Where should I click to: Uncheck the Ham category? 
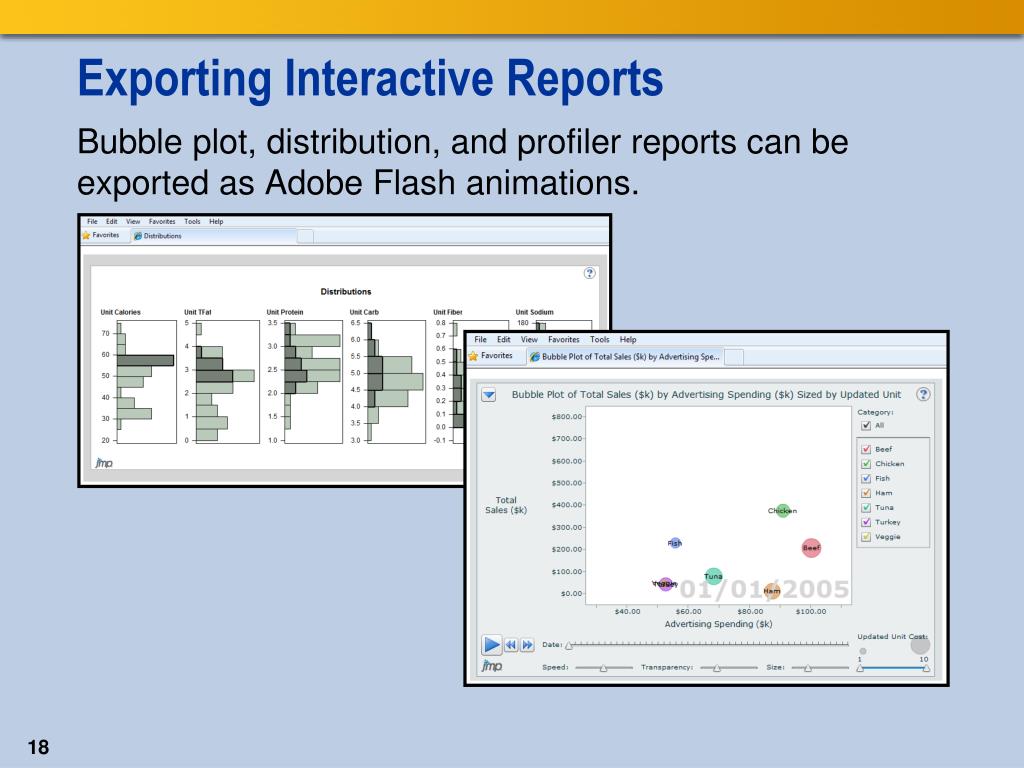866,493
